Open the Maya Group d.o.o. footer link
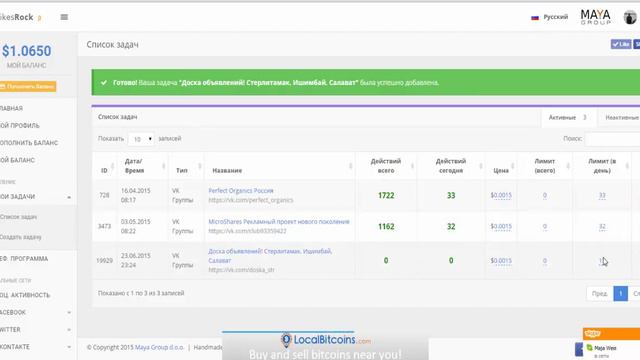Viewport: 640px width, 360px height. [x=160, y=347]
